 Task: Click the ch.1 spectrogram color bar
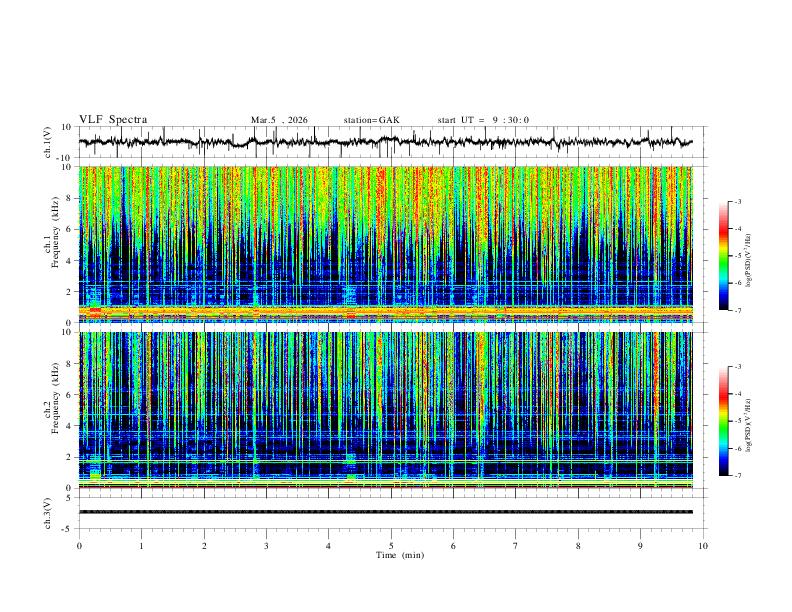[723, 256]
